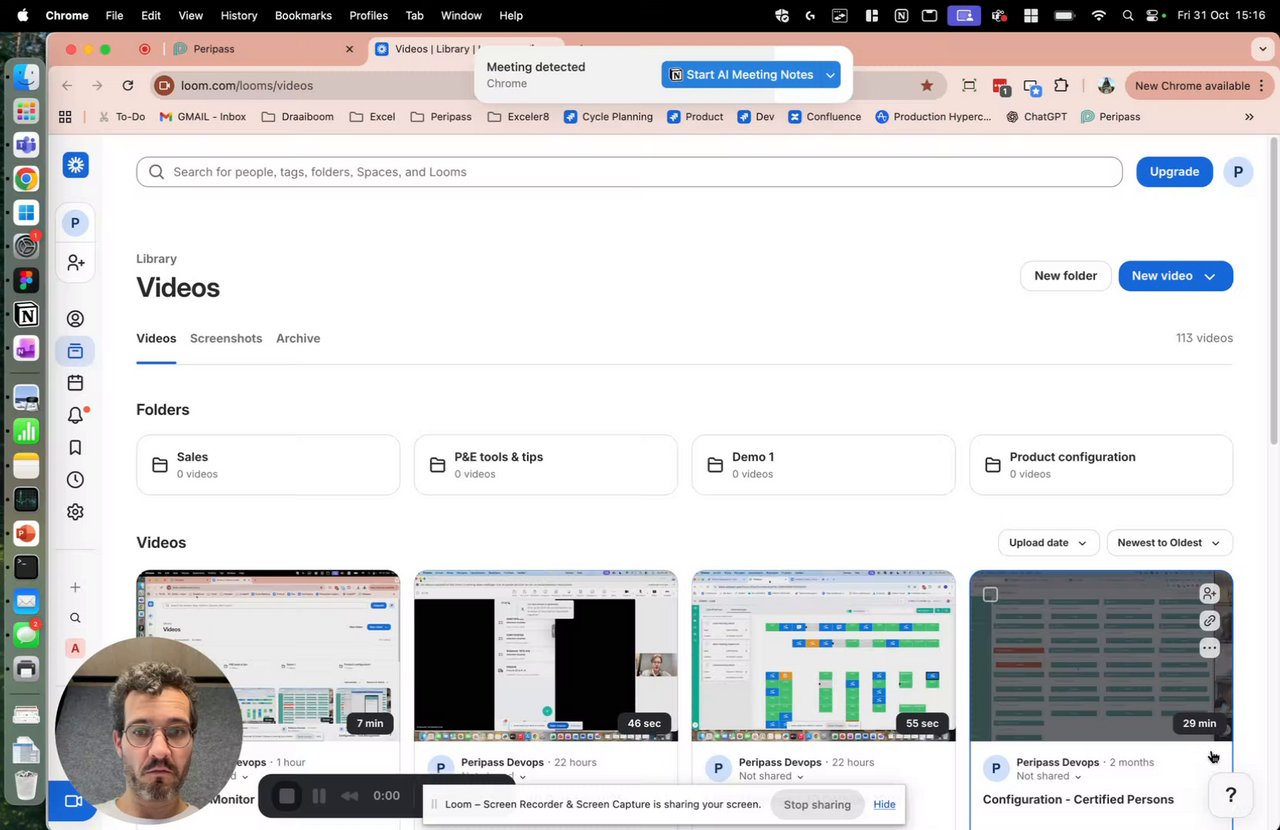
Task: Switch to the Peripass browser tab
Action: coord(262,48)
